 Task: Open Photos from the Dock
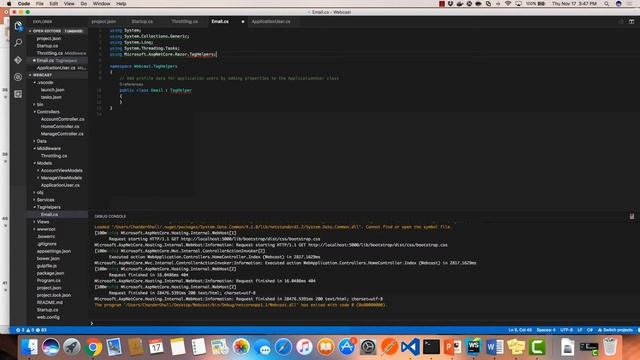[x=241, y=347]
